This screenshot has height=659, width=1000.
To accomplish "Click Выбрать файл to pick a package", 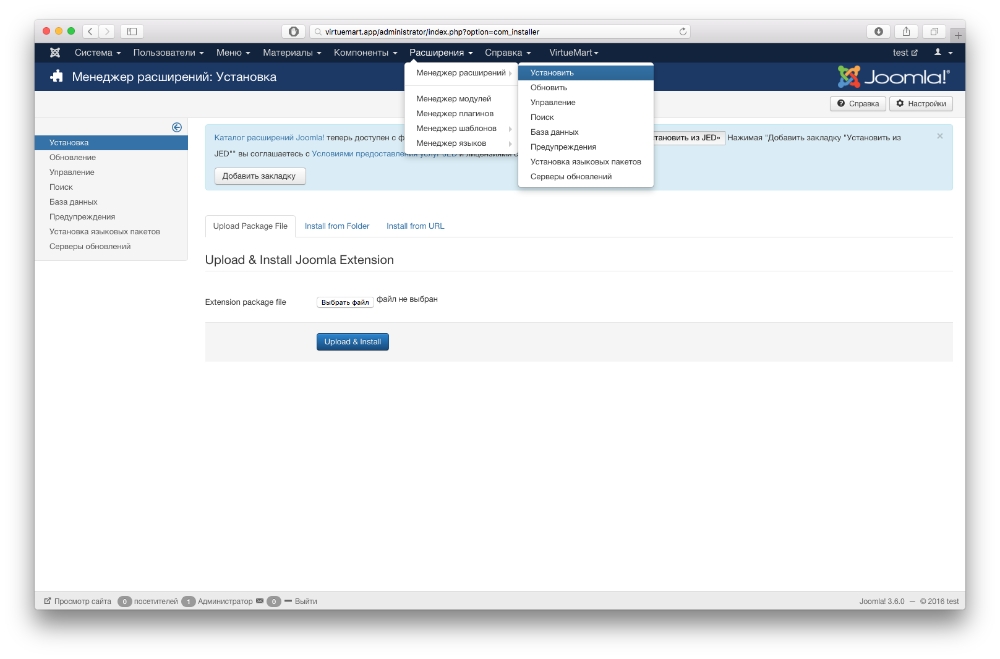I will click(345, 302).
